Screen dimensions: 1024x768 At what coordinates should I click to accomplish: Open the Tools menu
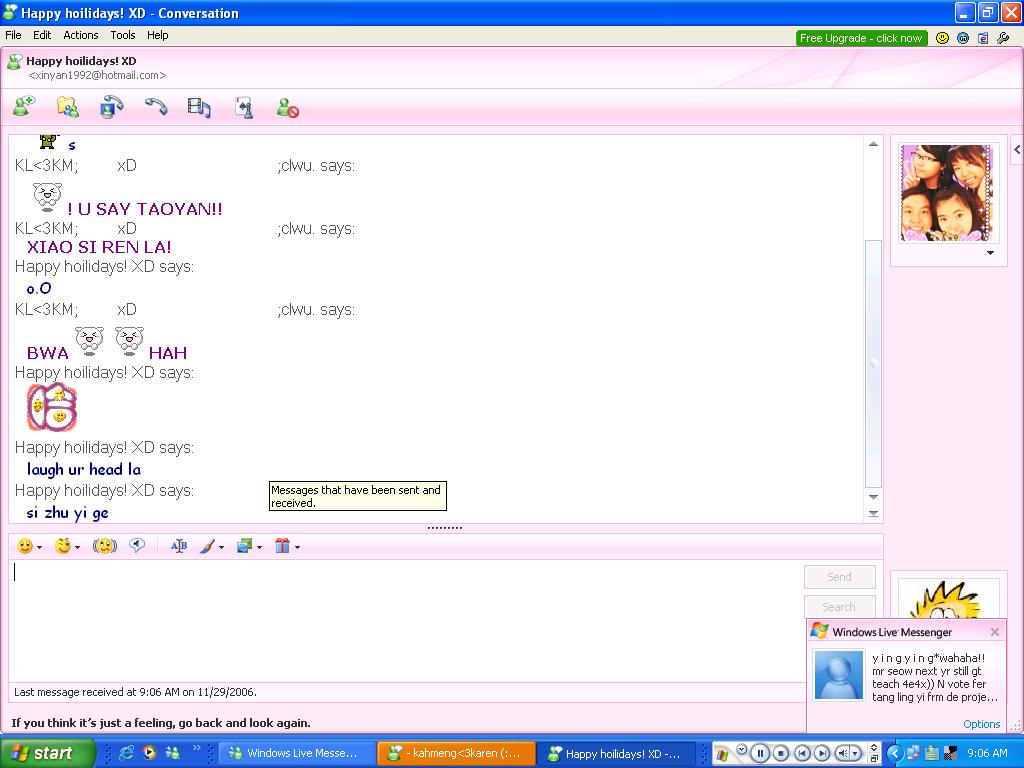click(123, 35)
